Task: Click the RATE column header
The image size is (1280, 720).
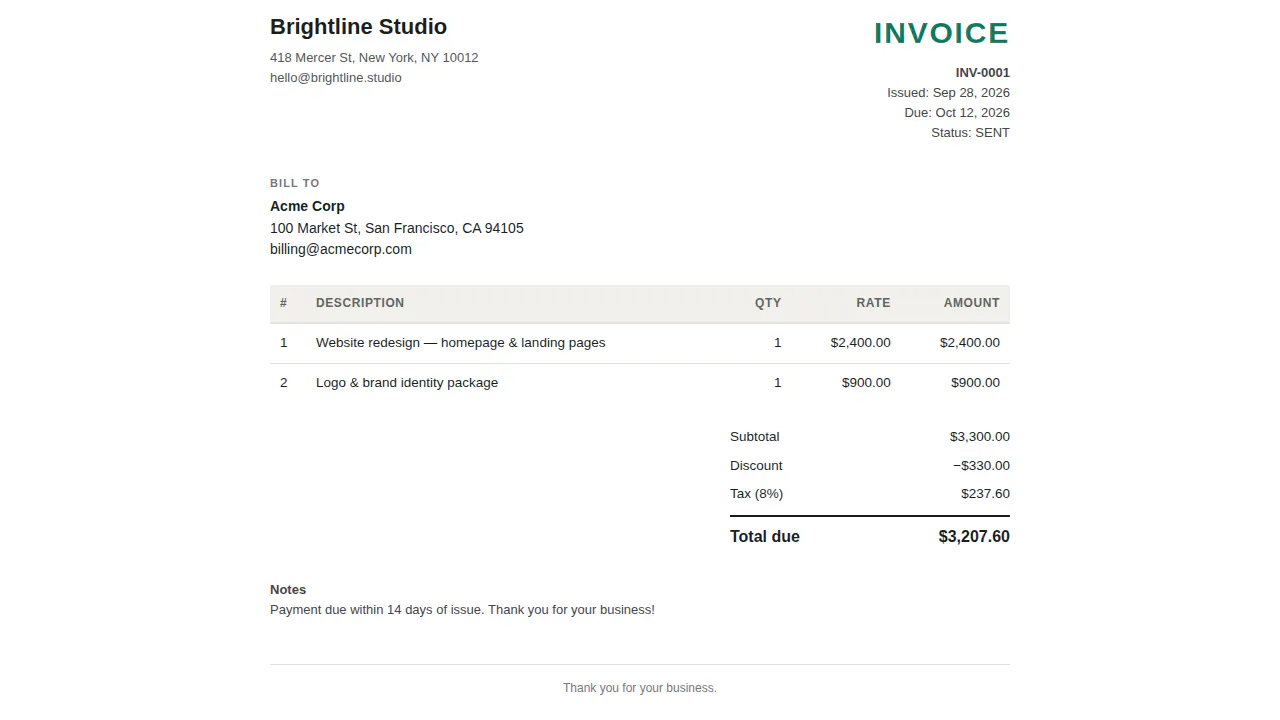Action: 873,303
